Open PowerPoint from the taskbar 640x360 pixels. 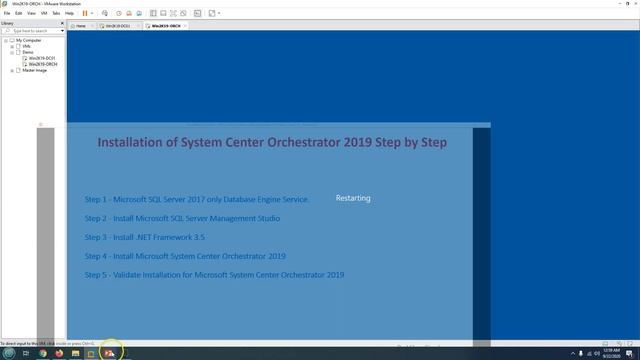109,353
